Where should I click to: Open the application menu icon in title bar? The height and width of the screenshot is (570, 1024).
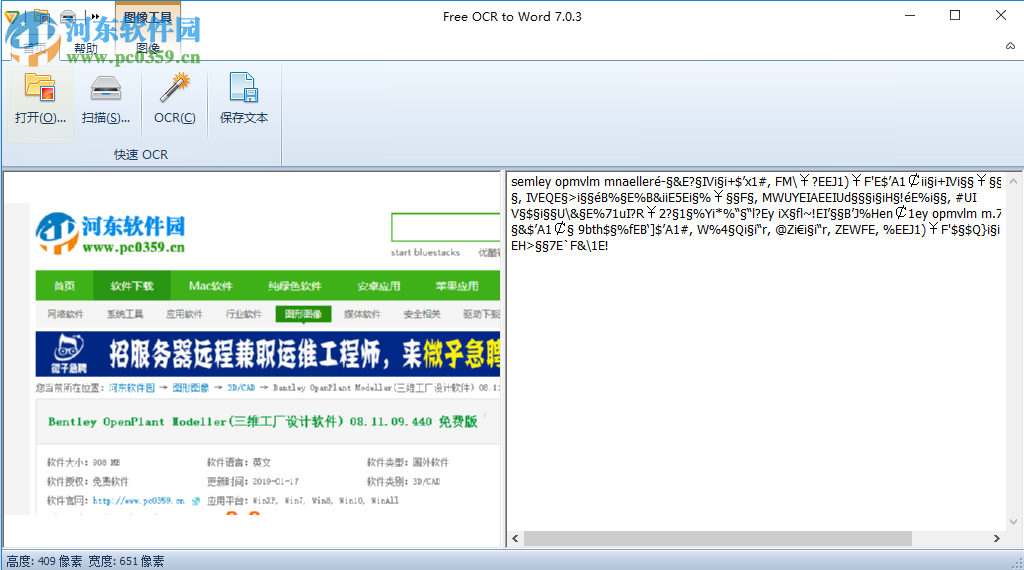click(12, 16)
